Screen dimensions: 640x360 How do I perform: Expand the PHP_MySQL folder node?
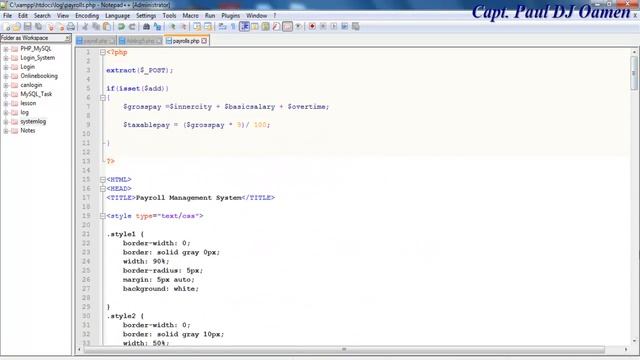click(x=6, y=49)
